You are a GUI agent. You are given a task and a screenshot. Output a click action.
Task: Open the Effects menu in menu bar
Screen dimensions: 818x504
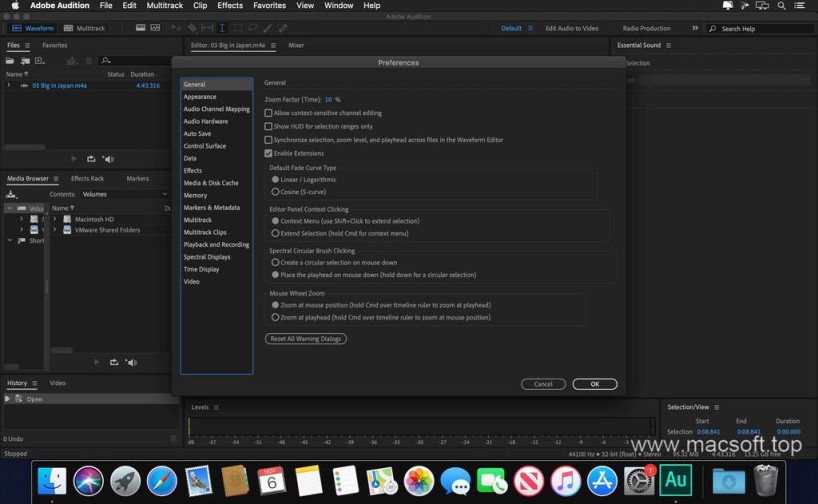[x=230, y=6]
